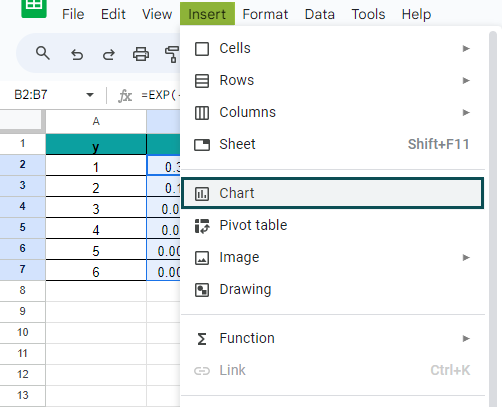
Task: Select Drawing menu entry
Action: (x=333, y=289)
